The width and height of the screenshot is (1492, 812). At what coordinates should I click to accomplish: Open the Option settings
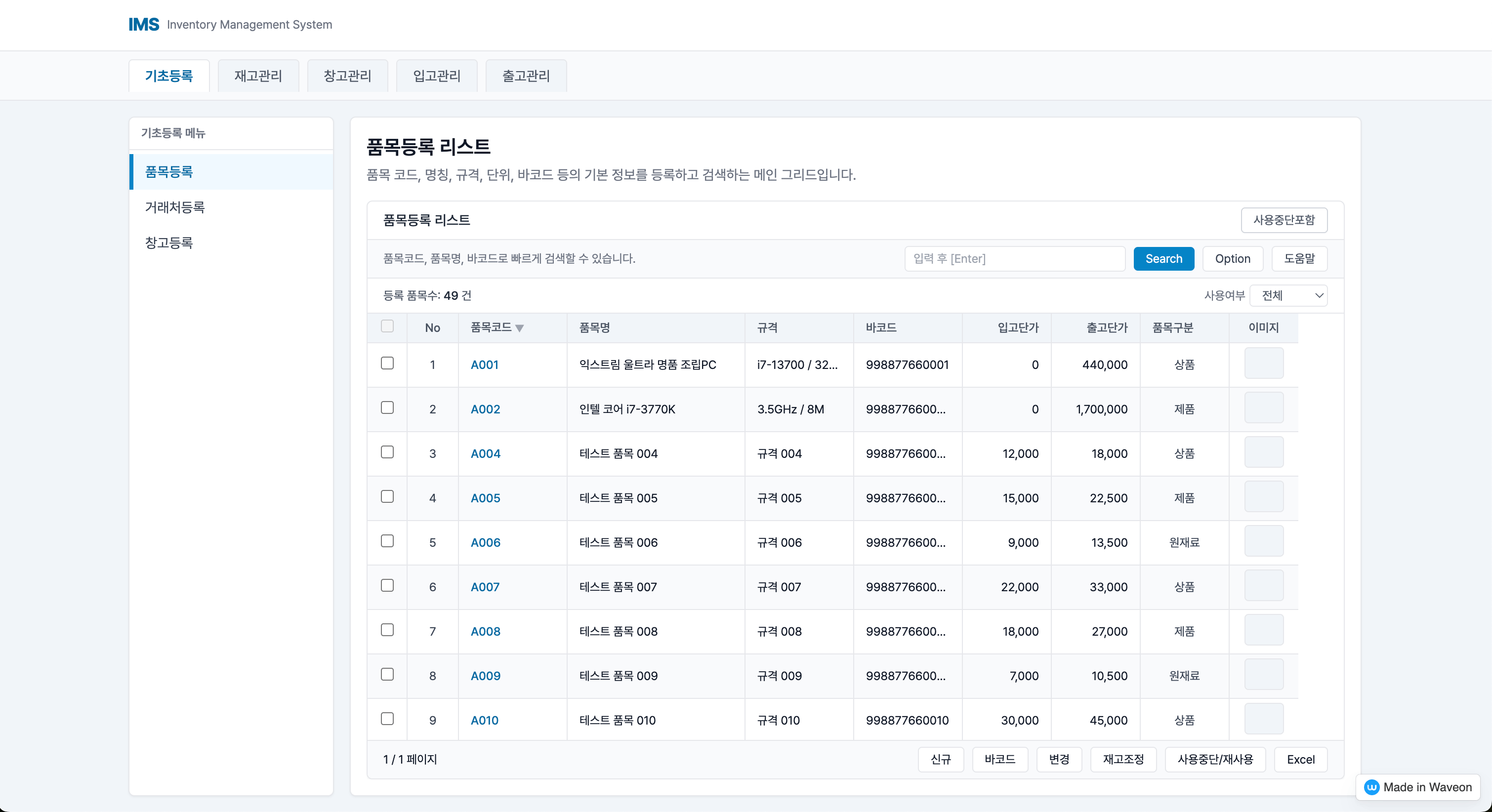coord(1232,258)
